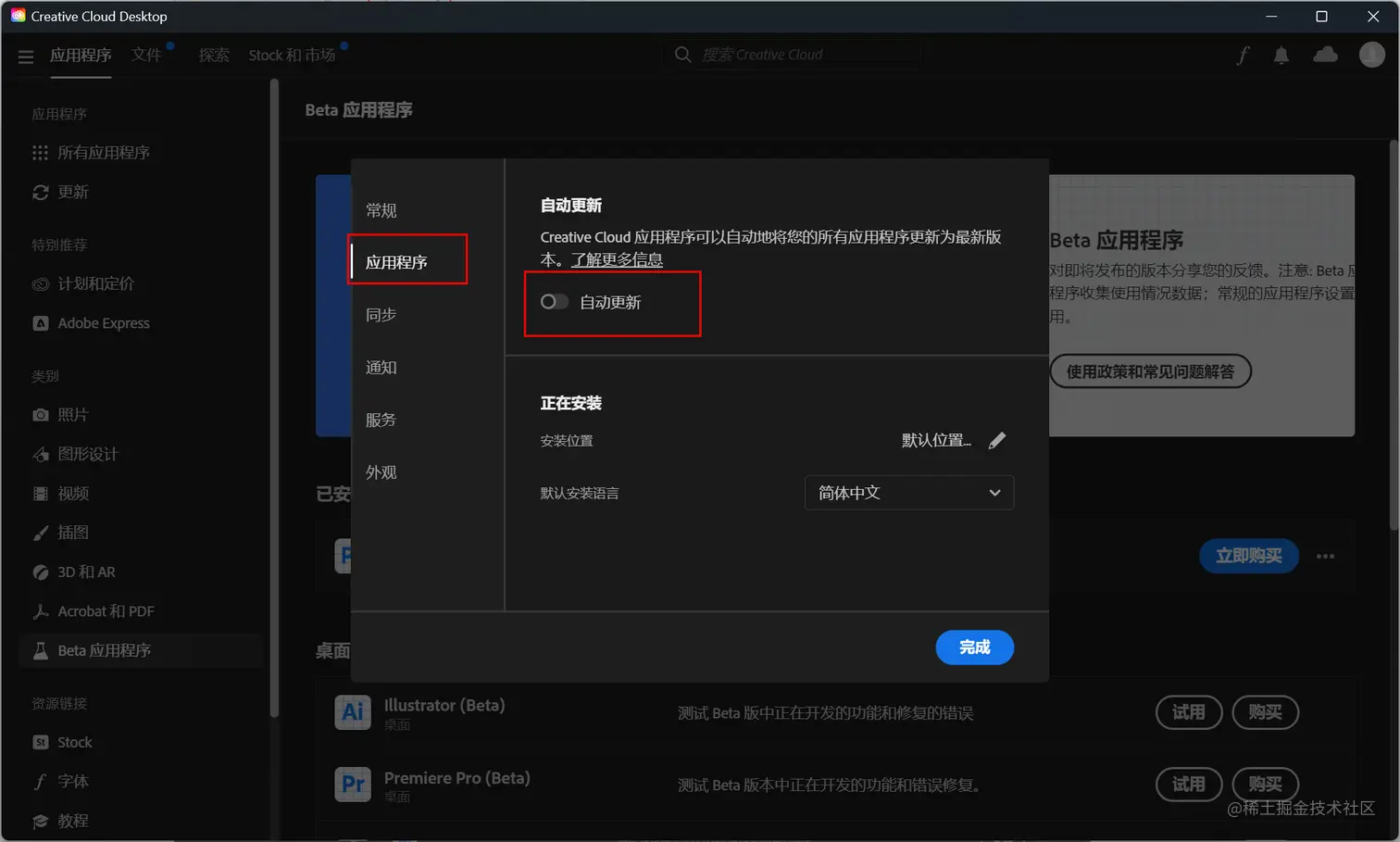Click the icon beside 计划和定价

tap(40, 284)
